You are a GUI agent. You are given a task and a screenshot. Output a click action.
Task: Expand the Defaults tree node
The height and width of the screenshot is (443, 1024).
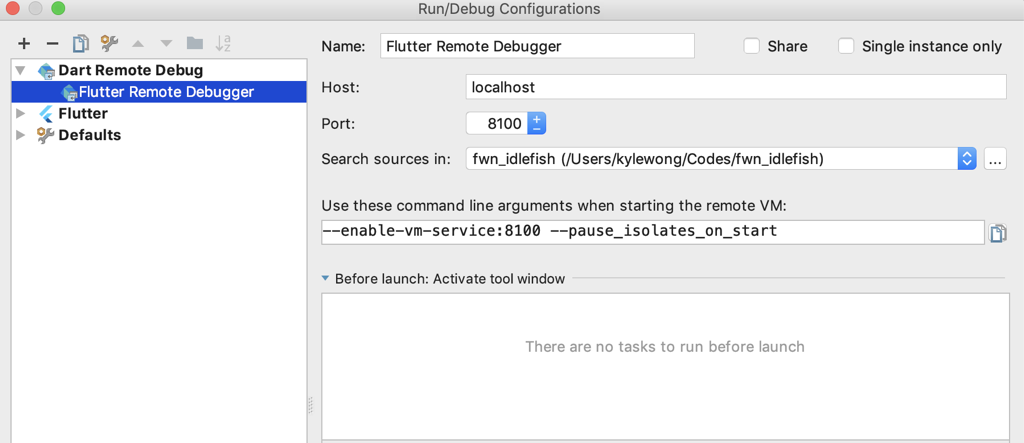21,135
